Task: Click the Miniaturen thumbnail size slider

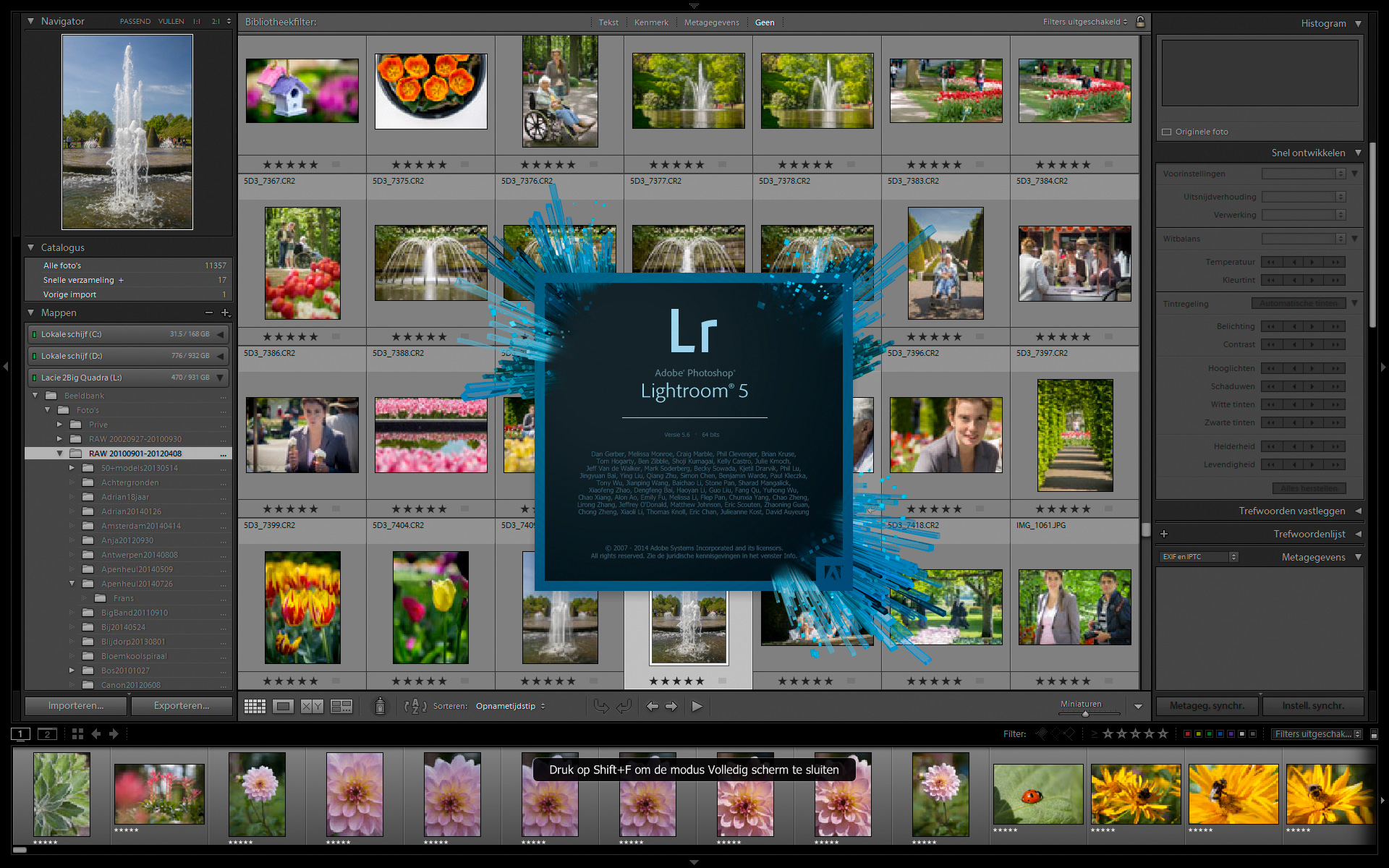Action: [1089, 714]
